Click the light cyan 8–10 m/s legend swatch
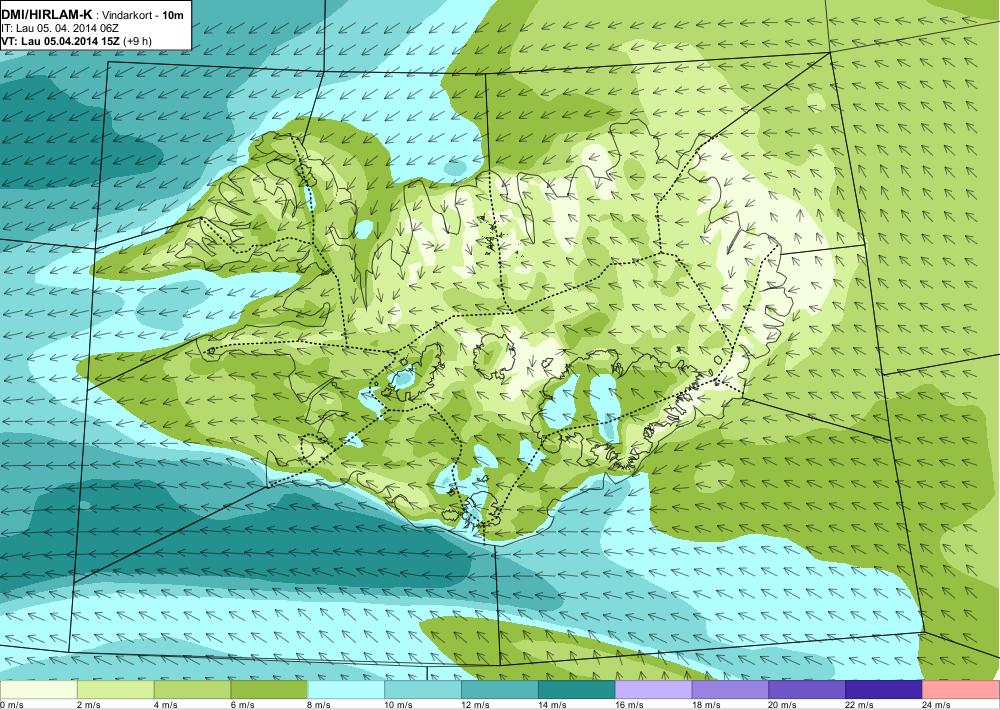Image resolution: width=1000 pixels, height=710 pixels. [346, 690]
